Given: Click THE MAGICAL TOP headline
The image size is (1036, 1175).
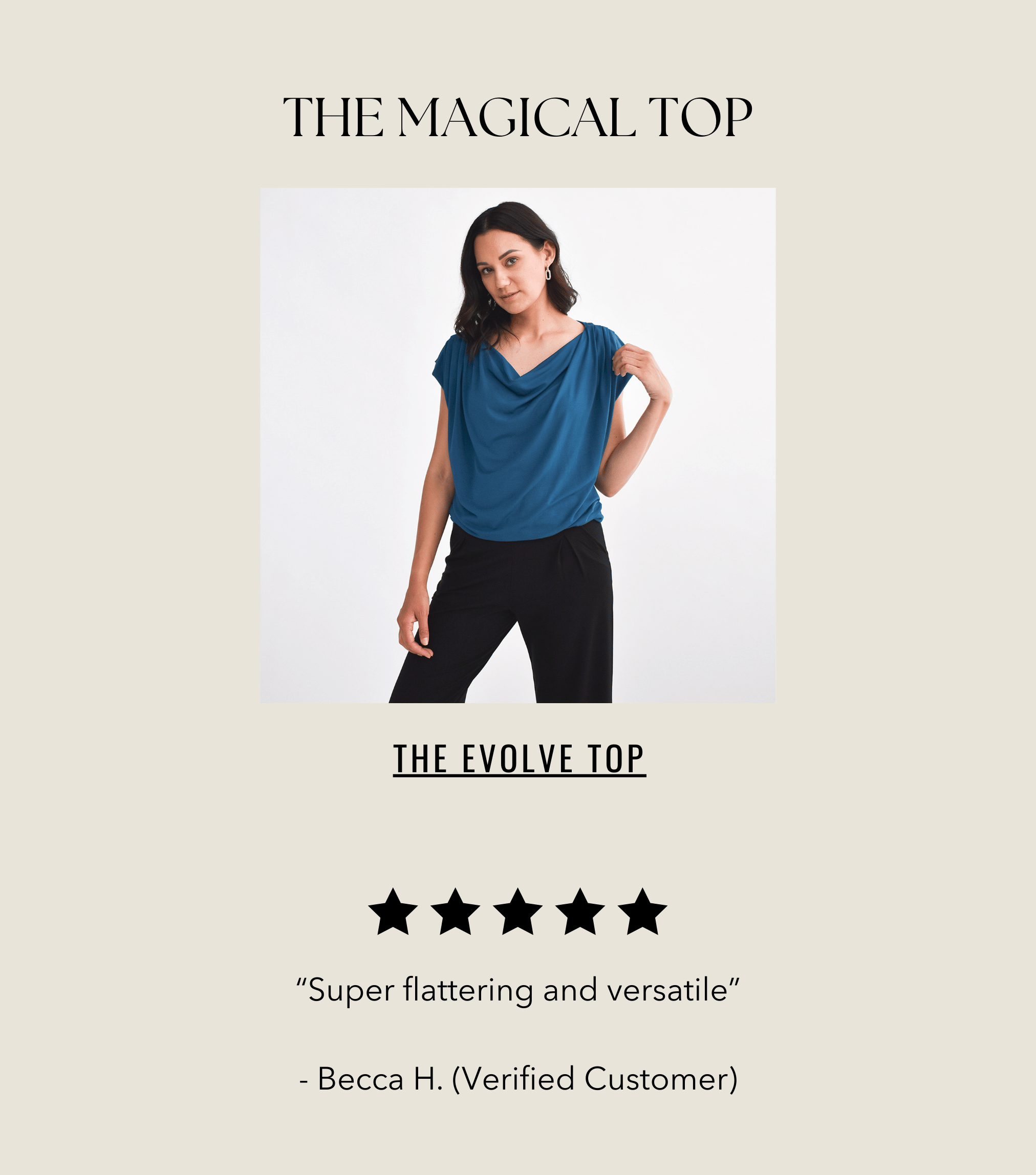Looking at the screenshot, I should point(518,117).
